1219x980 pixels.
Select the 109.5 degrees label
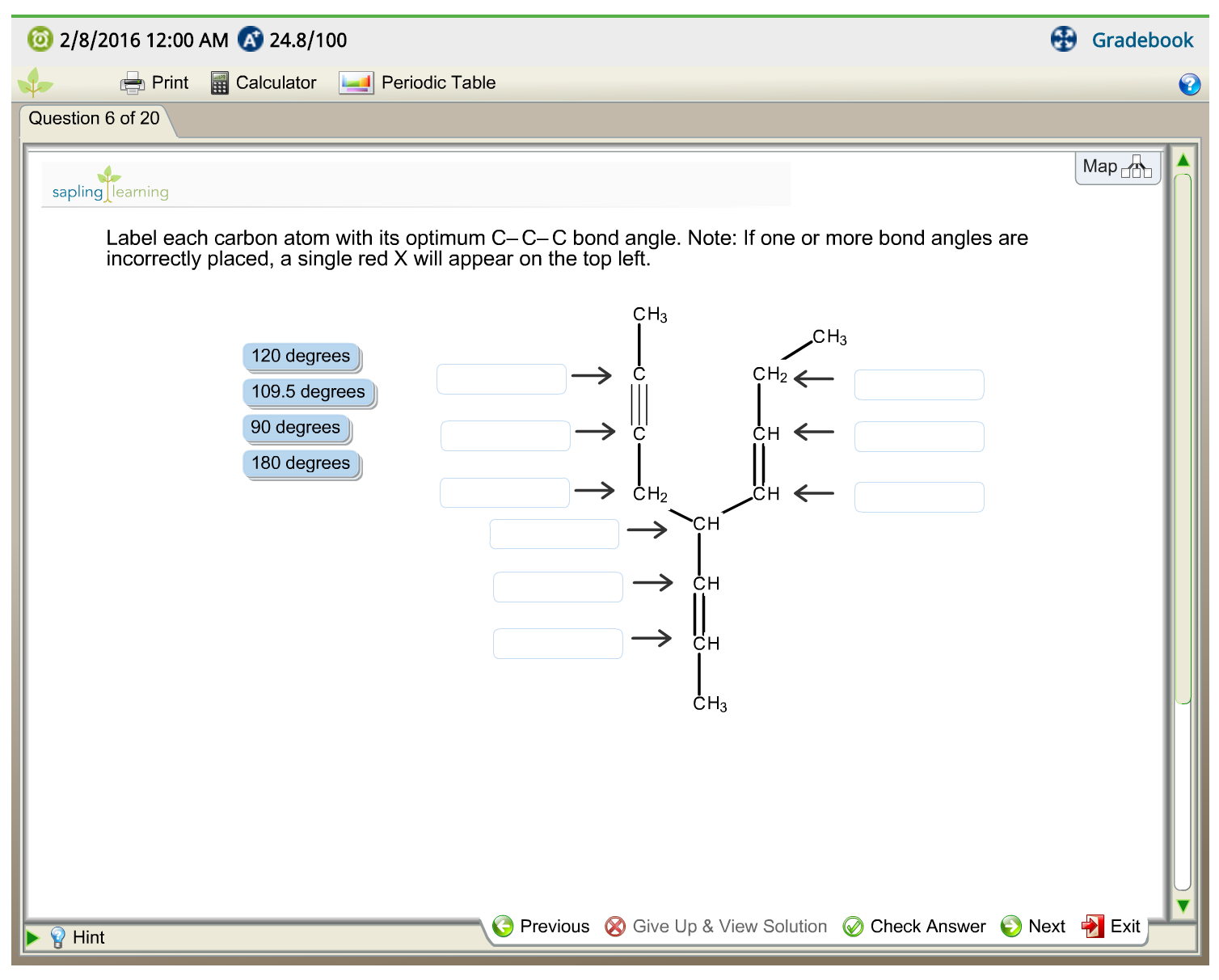click(x=308, y=392)
